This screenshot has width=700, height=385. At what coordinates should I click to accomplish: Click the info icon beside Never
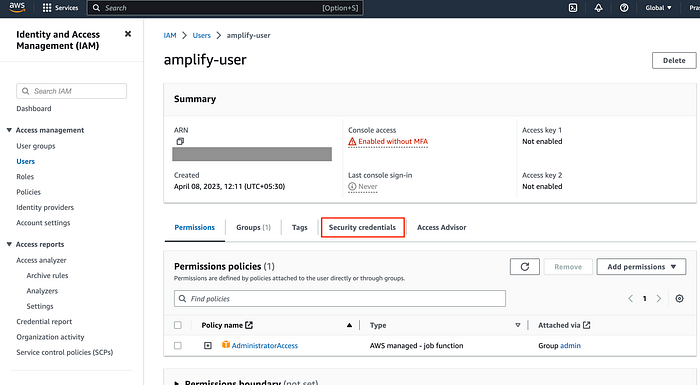coord(352,186)
